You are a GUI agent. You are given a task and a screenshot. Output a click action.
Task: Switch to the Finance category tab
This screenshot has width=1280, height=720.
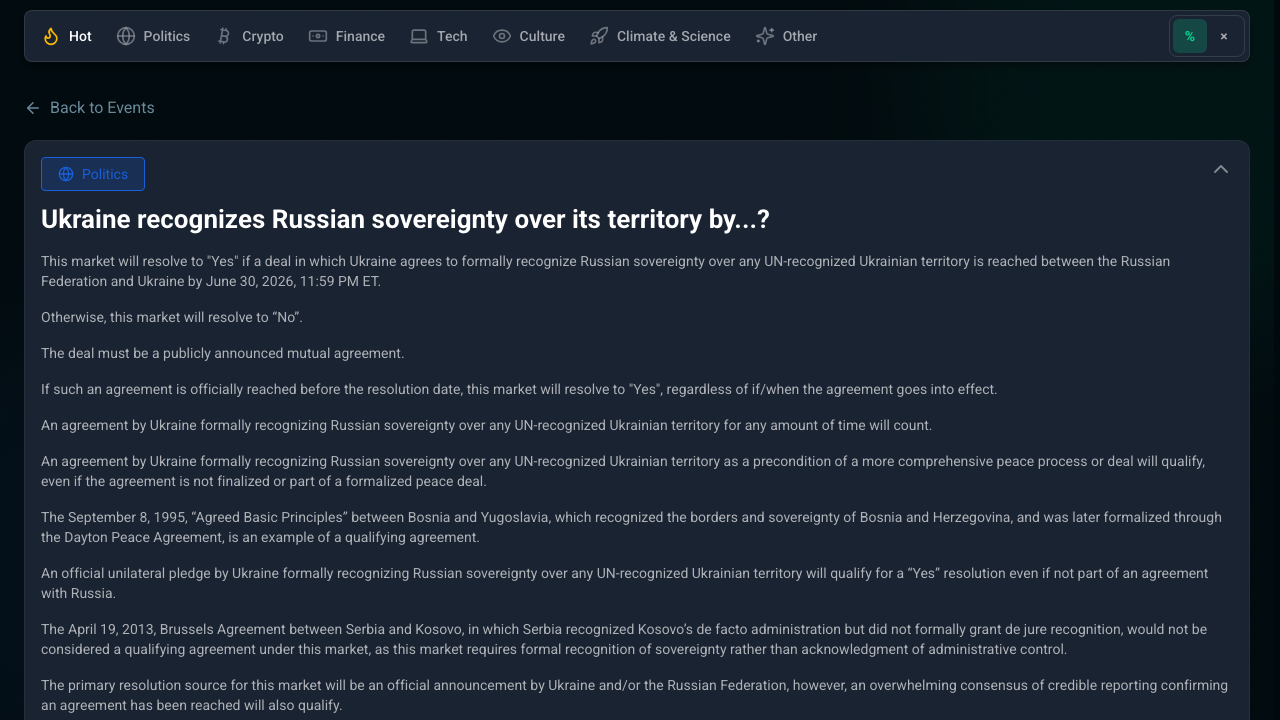[360, 36]
